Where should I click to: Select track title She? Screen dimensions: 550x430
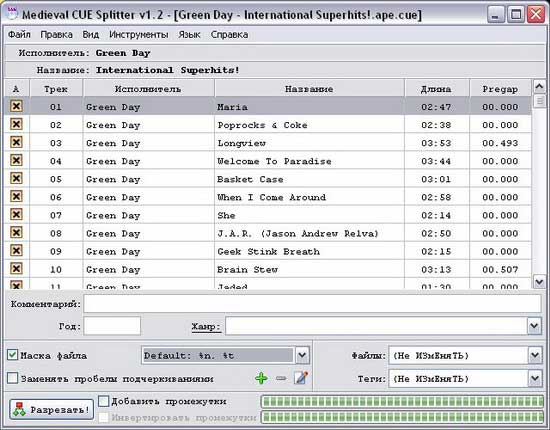[x=226, y=215]
